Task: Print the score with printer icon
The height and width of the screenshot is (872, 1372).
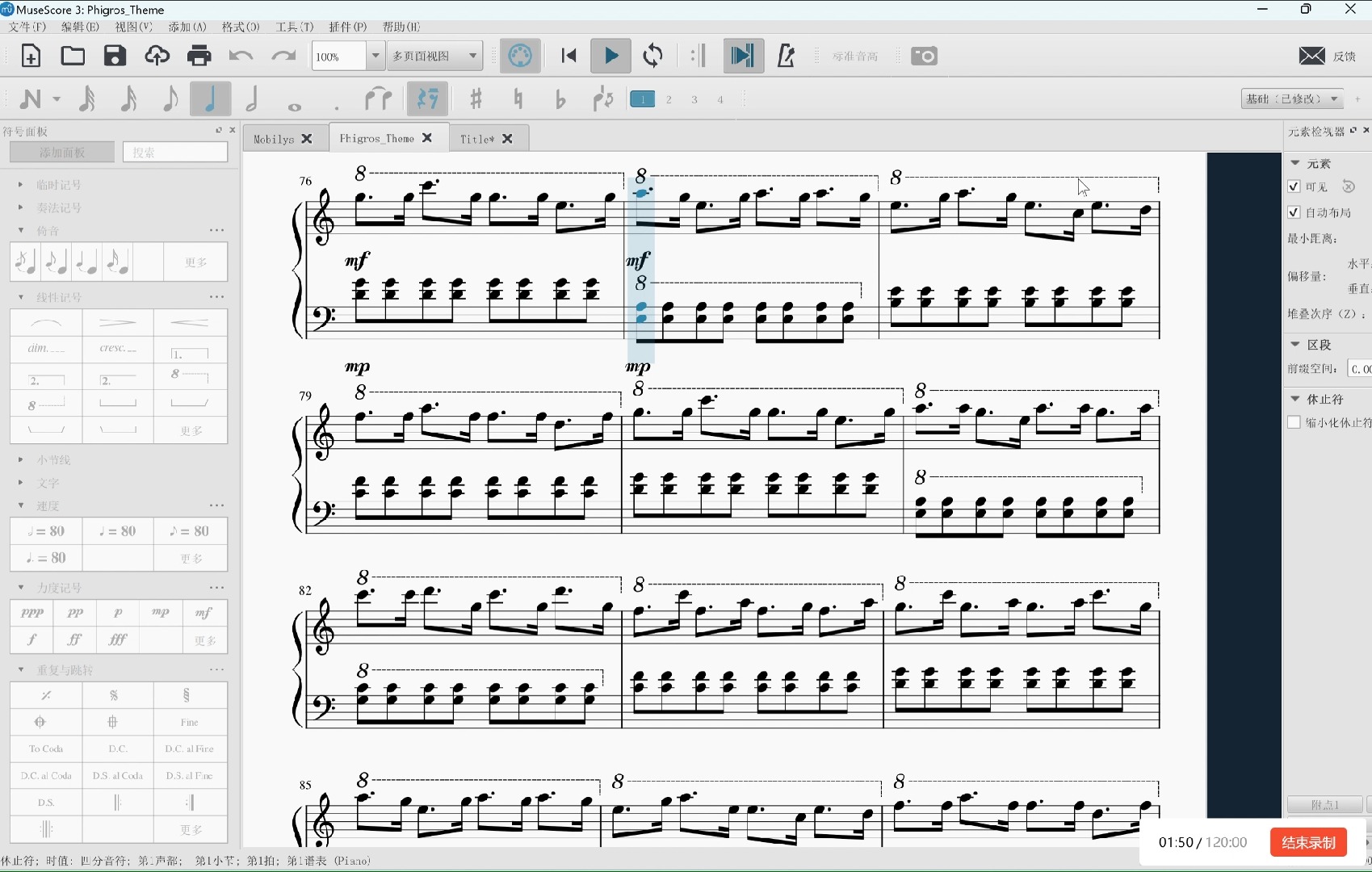Action: pos(199,56)
